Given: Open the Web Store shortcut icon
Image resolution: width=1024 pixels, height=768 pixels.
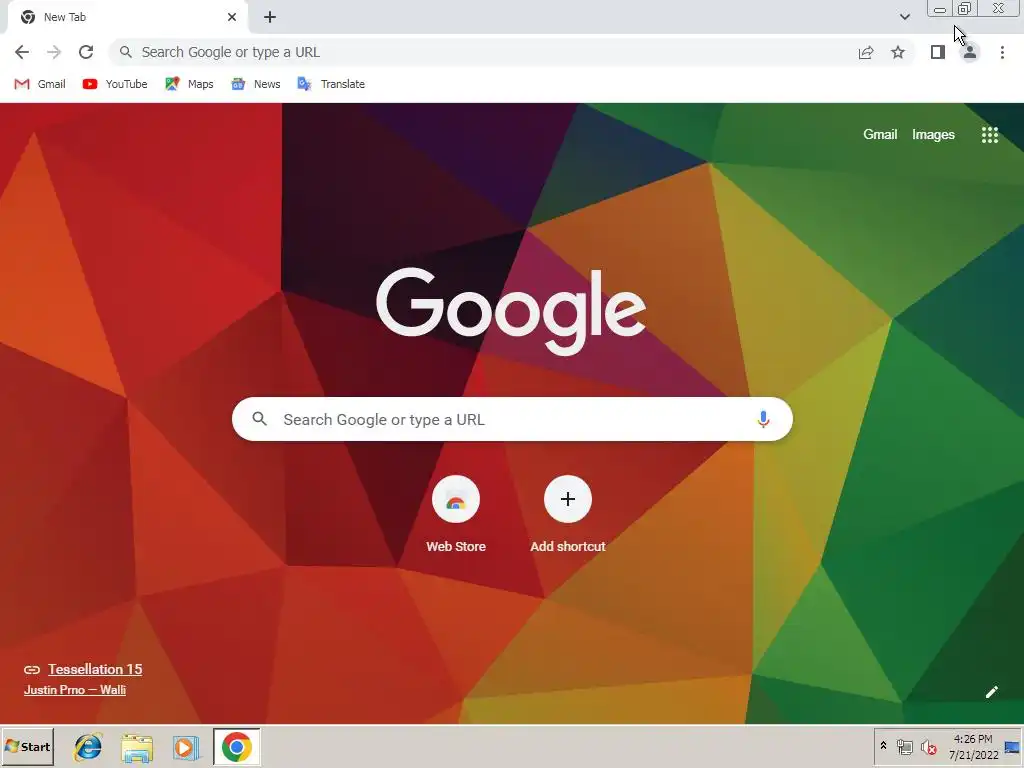Looking at the screenshot, I should pos(456,500).
